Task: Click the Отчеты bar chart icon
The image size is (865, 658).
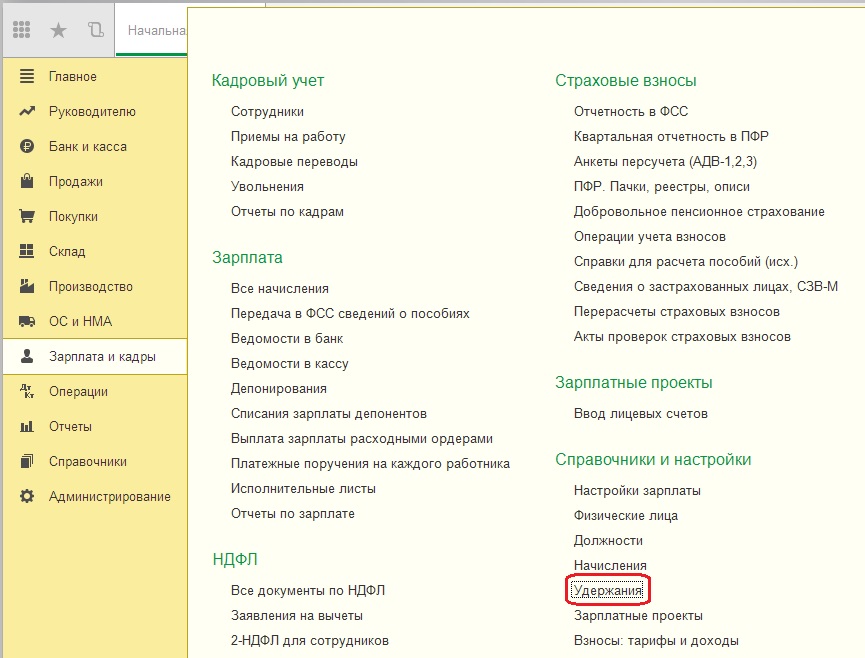Action: 26,426
